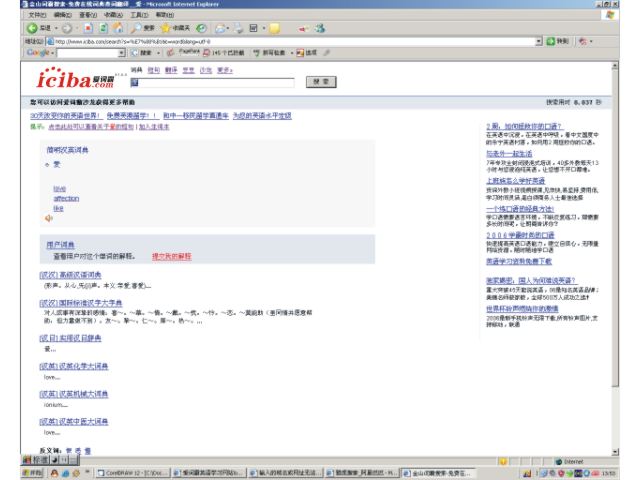Click the Windows Start button
The height and width of the screenshot is (480, 640).
32,473
